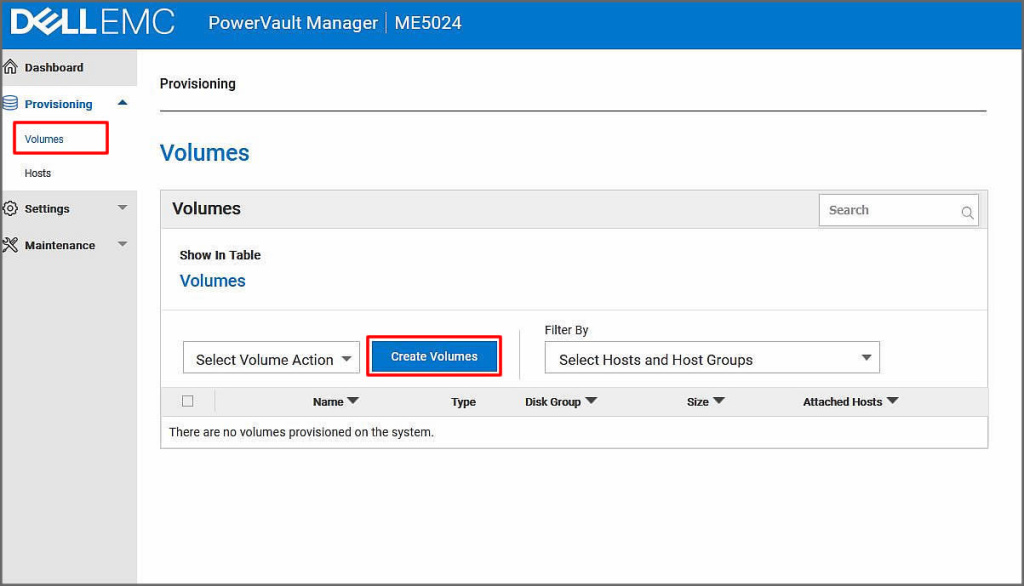Screen dimensions: 1024x586
Task: Toggle the select-all volumes checkbox
Action: click(x=187, y=401)
